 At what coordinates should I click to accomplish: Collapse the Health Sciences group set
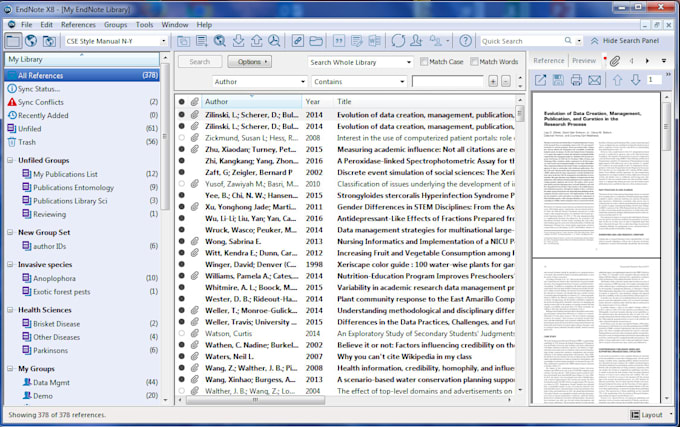coord(10,310)
